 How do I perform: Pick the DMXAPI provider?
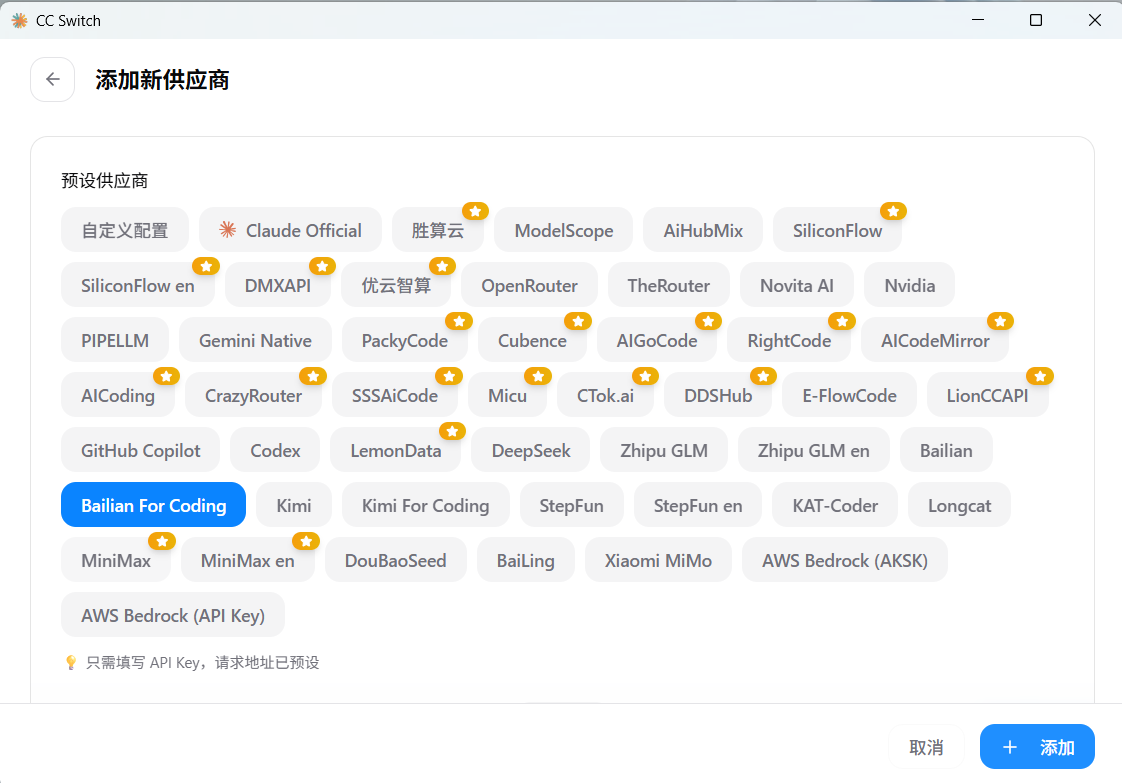click(x=278, y=286)
